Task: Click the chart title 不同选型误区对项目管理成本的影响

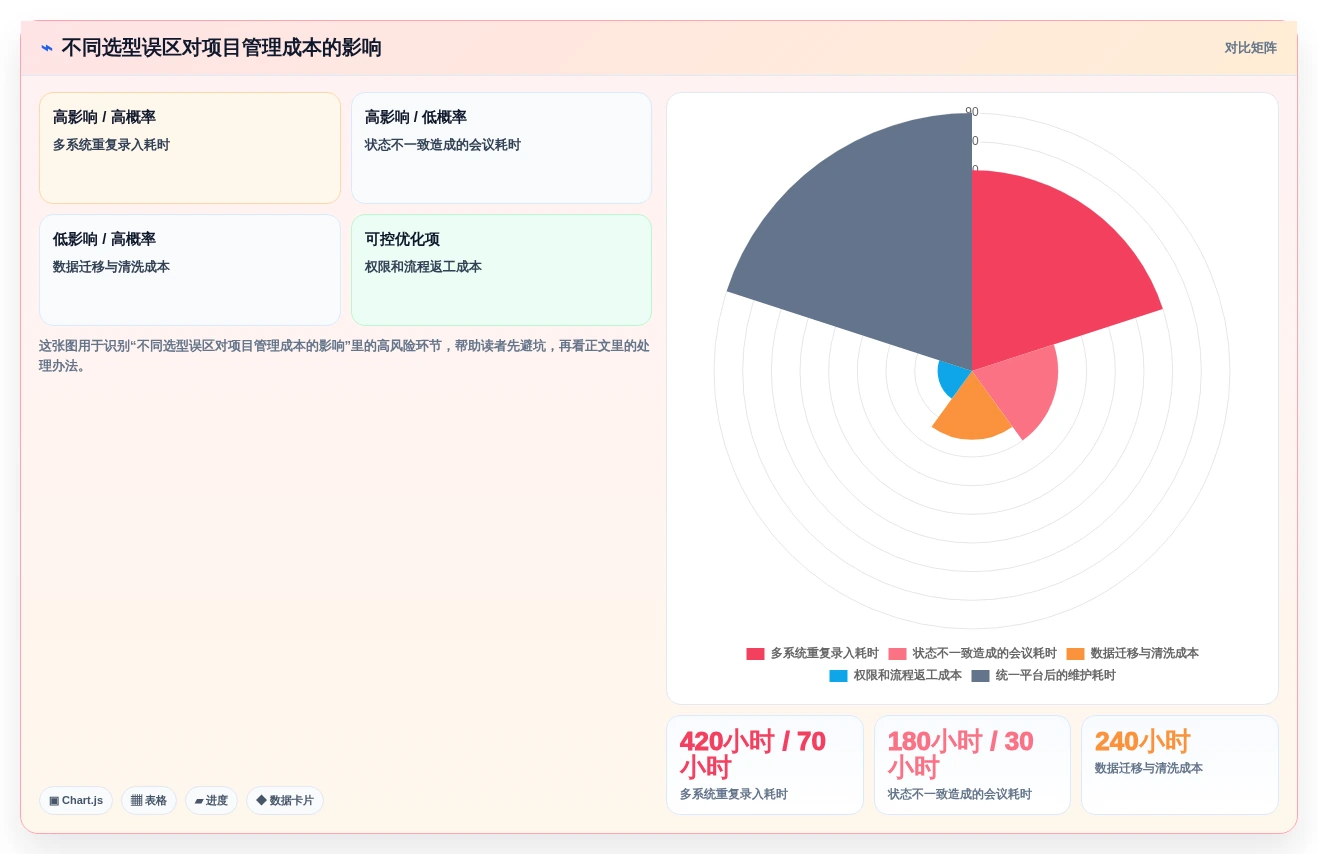Action: click(x=221, y=48)
